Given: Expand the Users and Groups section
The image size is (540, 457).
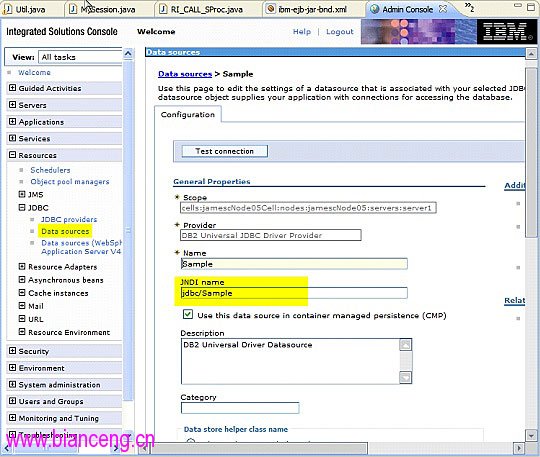Looking at the screenshot, I should (x=12, y=401).
